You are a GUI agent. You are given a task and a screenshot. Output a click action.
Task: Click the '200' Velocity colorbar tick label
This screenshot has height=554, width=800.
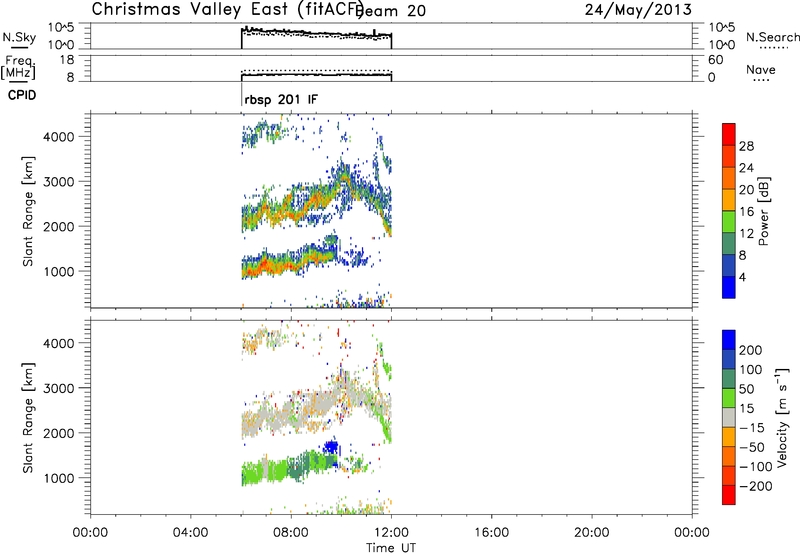[751, 350]
